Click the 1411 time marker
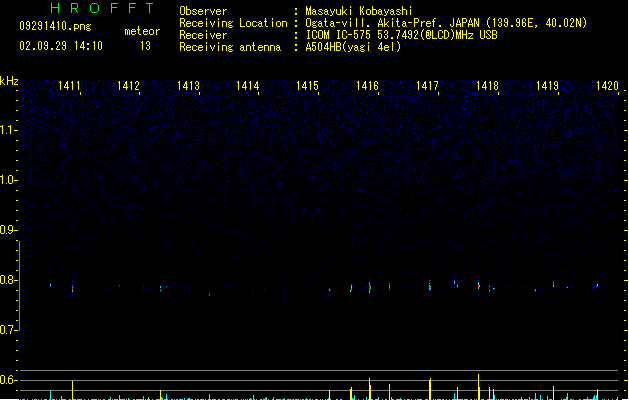The width and height of the screenshot is (629, 400). pos(69,86)
